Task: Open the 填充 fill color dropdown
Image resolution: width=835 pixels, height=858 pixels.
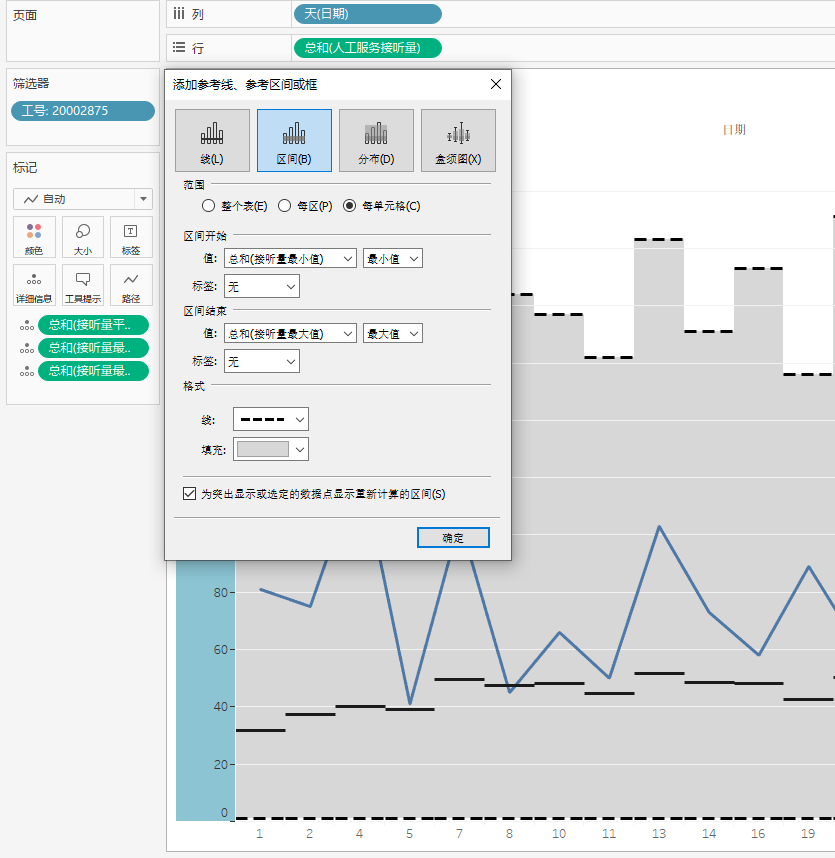Action: pyautogui.click(x=271, y=449)
